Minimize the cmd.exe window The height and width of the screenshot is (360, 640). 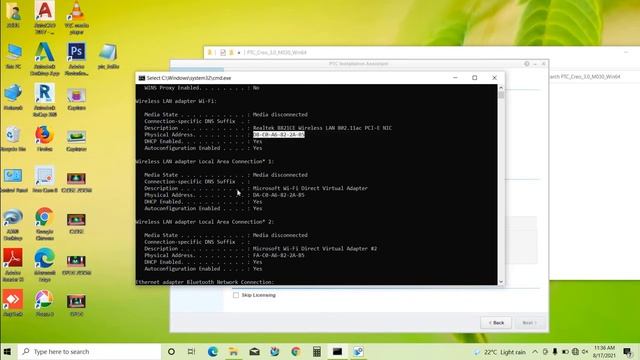[x=456, y=78]
